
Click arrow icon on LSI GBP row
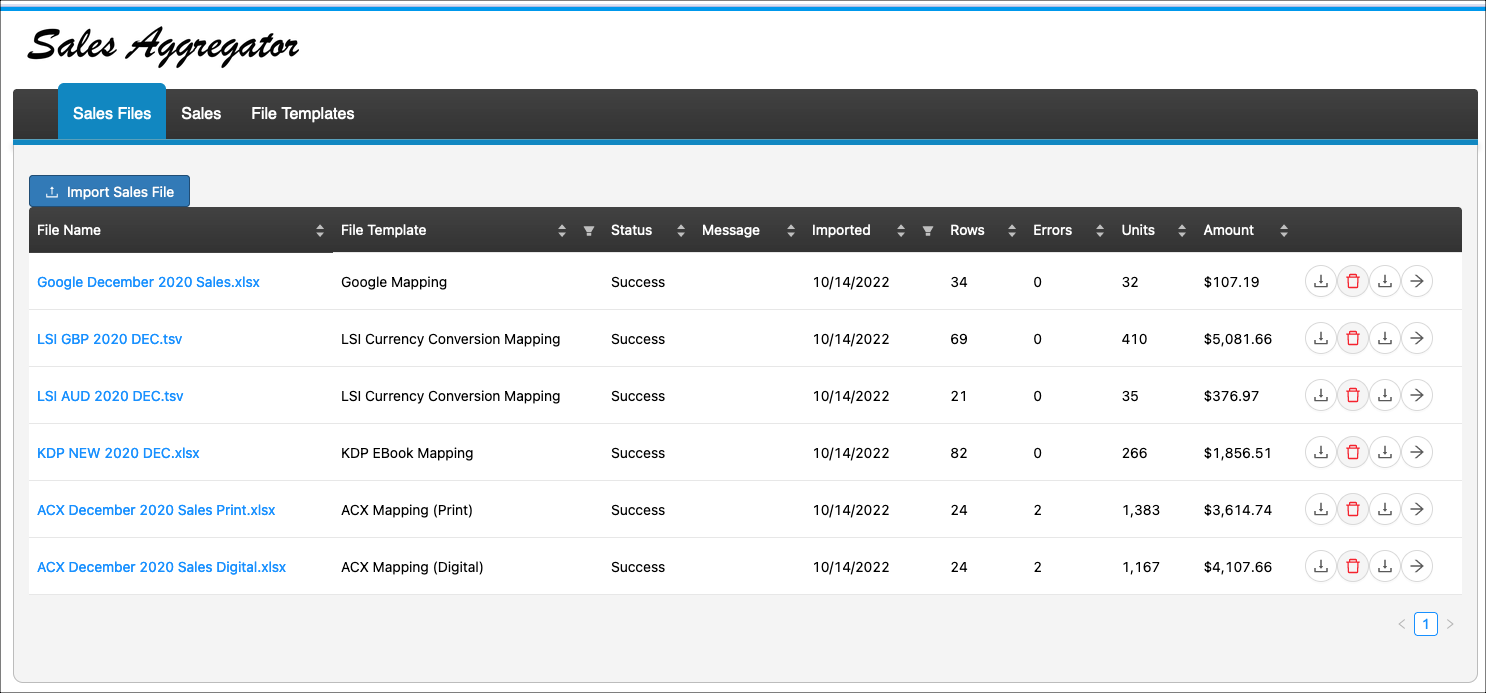[1417, 339]
